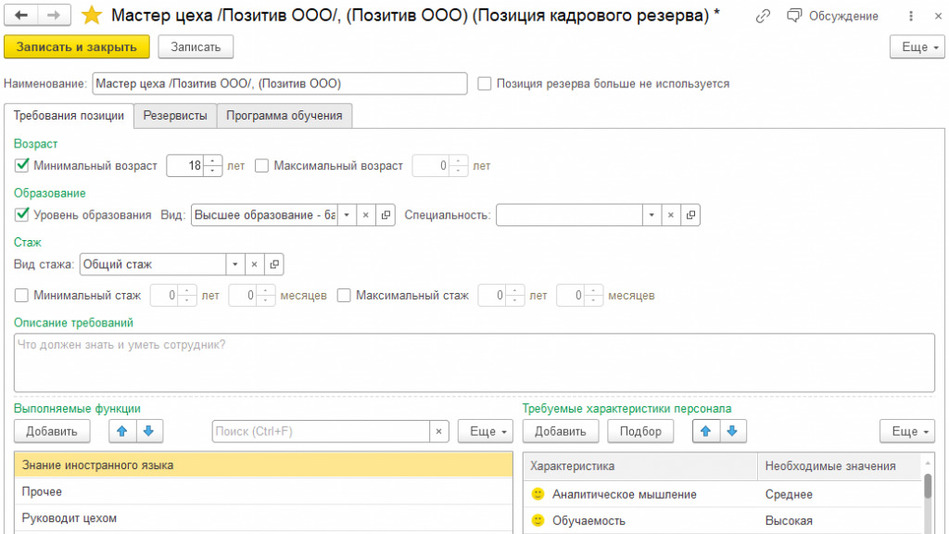Open the Специальность dropdown list
Screen dimensions: 949x534
tap(651, 215)
